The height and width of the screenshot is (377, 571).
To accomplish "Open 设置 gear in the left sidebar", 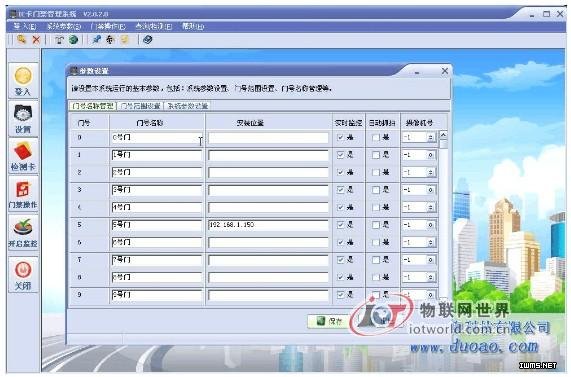I will coord(23,118).
